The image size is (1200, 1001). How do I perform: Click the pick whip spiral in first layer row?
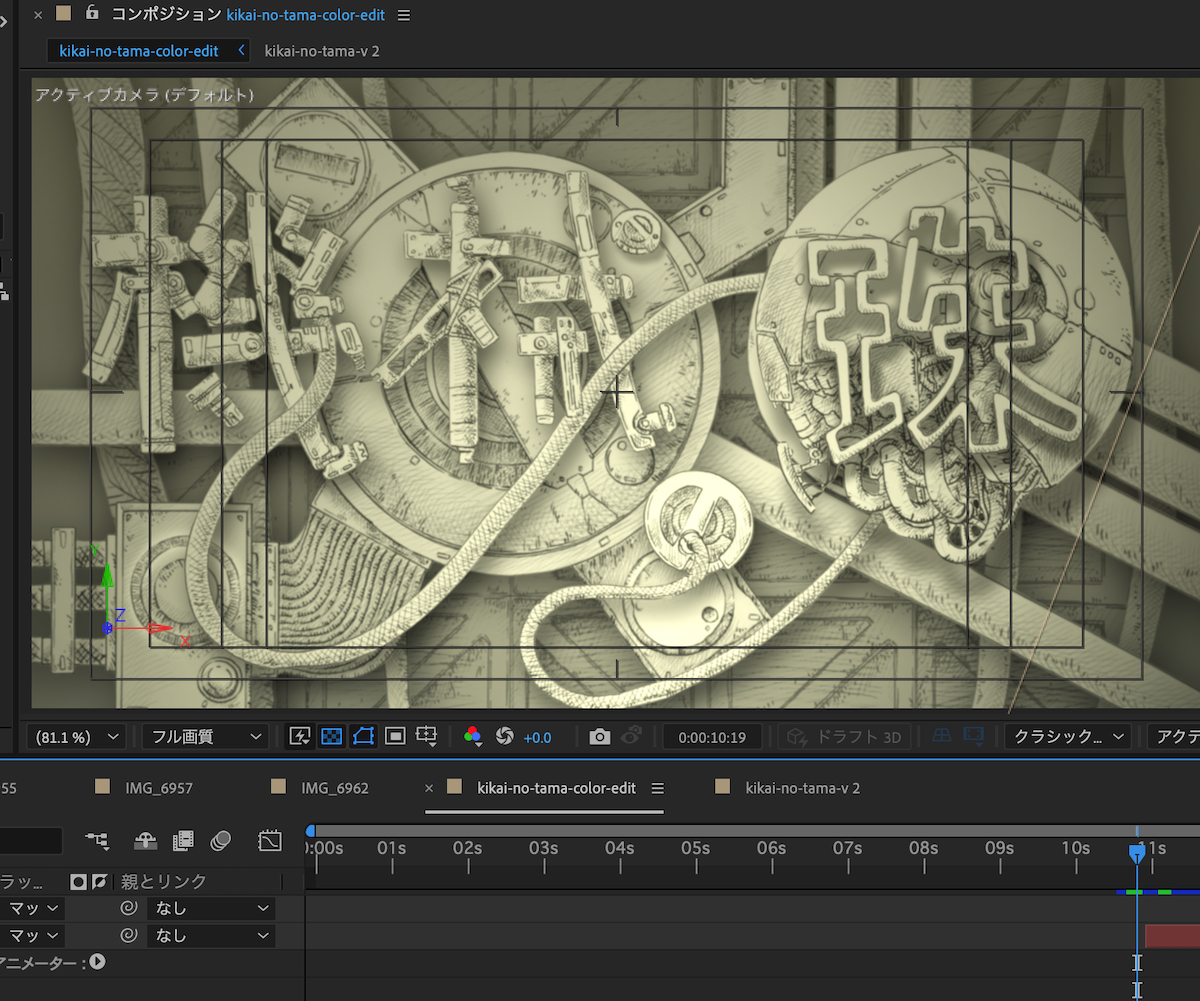[128, 908]
